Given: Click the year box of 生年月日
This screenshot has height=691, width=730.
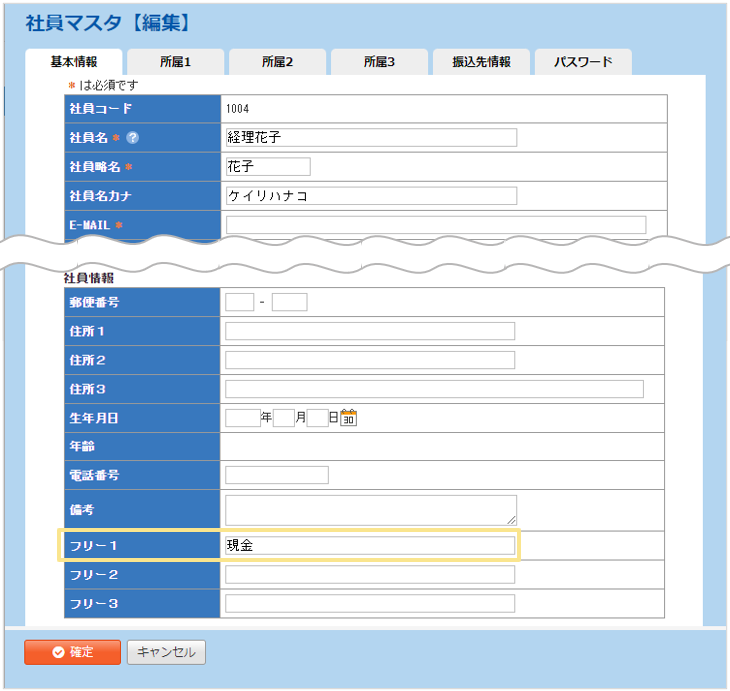Looking at the screenshot, I should 243,418.
